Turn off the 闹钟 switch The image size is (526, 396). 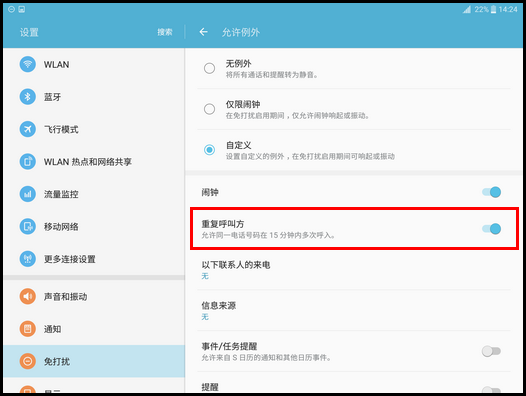(x=491, y=192)
